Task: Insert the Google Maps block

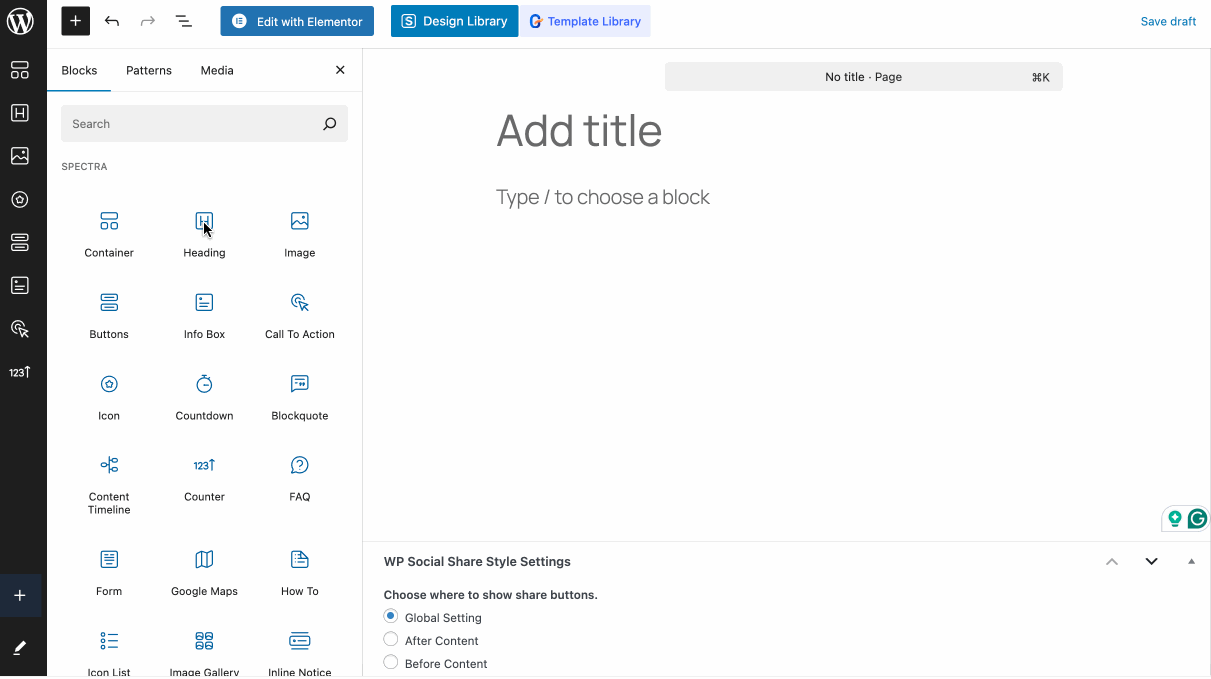Action: [x=204, y=572]
